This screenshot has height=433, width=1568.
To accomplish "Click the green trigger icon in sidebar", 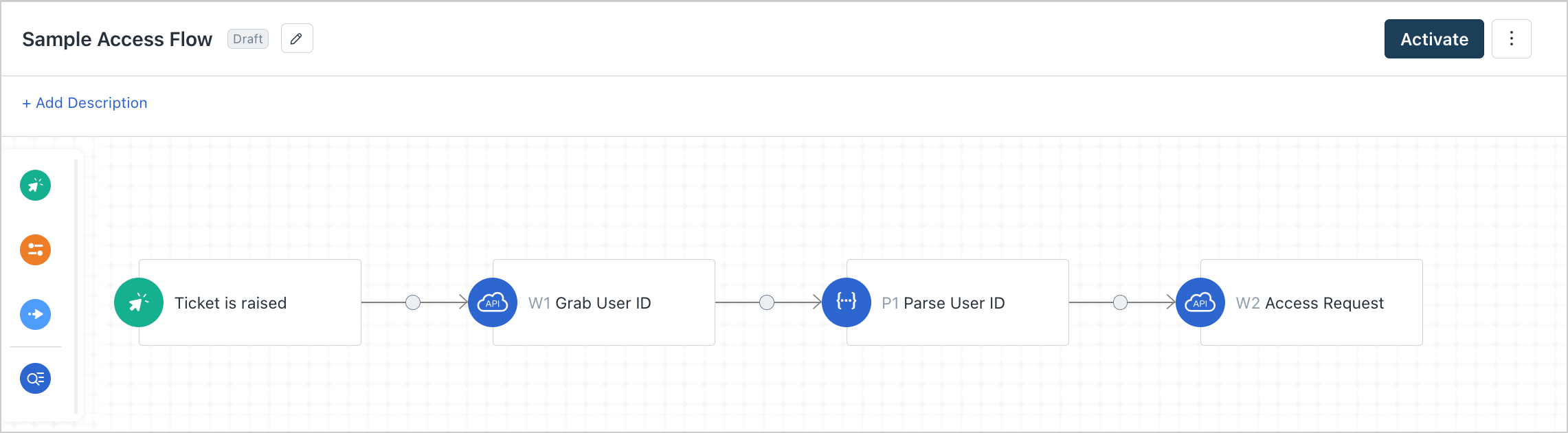I will click(x=36, y=186).
